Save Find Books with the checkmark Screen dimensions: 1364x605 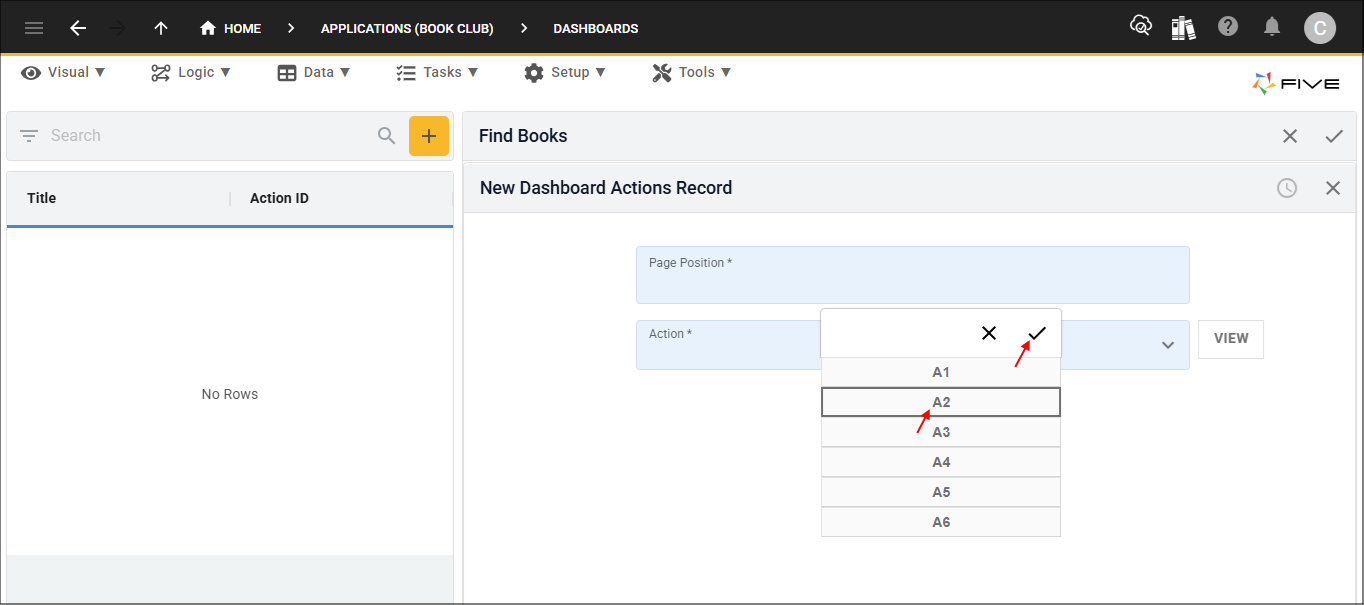(x=1334, y=136)
